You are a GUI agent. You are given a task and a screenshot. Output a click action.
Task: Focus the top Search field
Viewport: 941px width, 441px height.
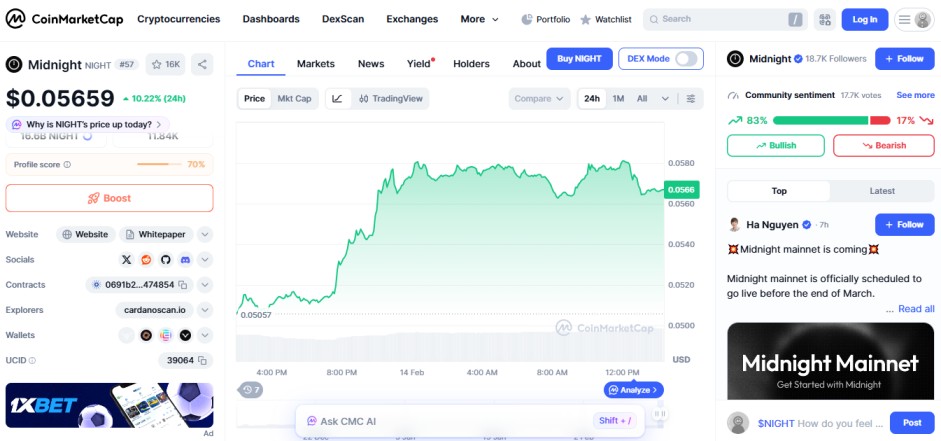click(723, 19)
